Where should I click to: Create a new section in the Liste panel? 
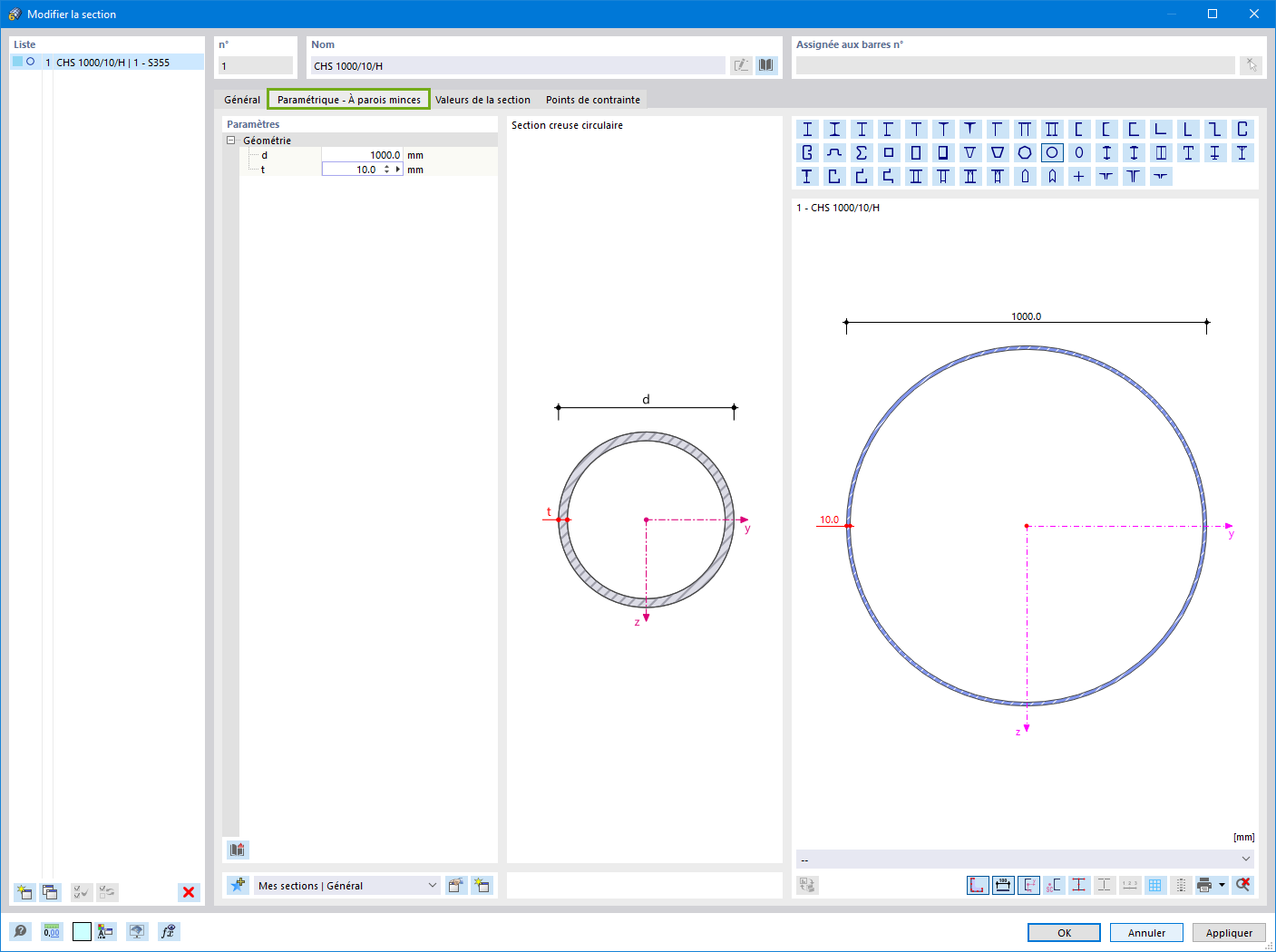(x=24, y=892)
